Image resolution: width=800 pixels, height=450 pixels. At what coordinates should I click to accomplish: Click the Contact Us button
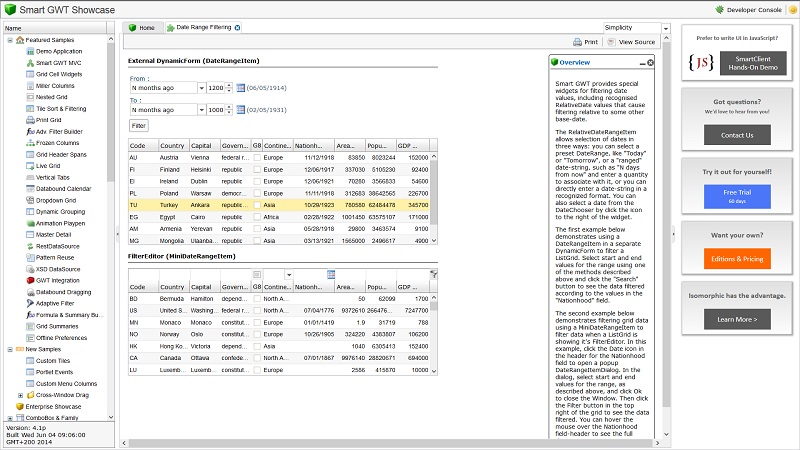[736, 135]
